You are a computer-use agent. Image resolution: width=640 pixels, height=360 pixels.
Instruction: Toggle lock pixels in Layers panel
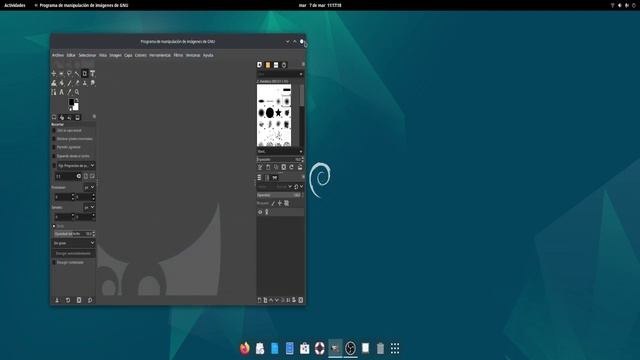tap(273, 203)
